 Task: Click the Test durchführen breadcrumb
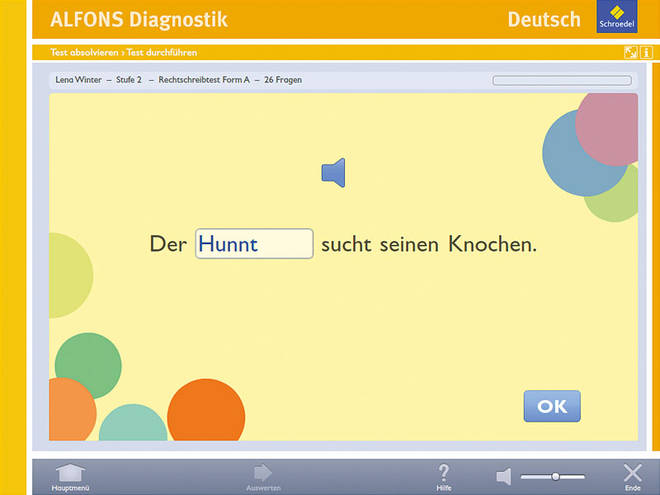162,53
